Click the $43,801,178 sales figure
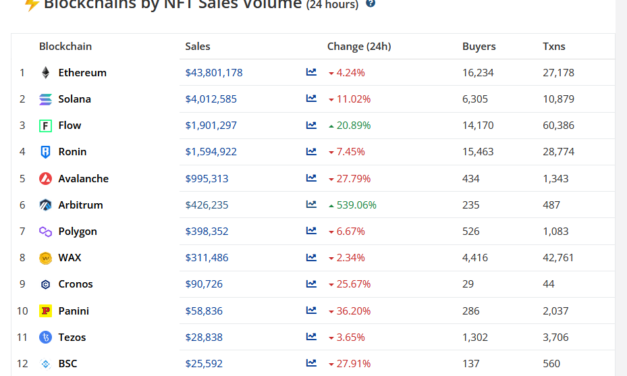The width and height of the screenshot is (627, 376). (214, 72)
